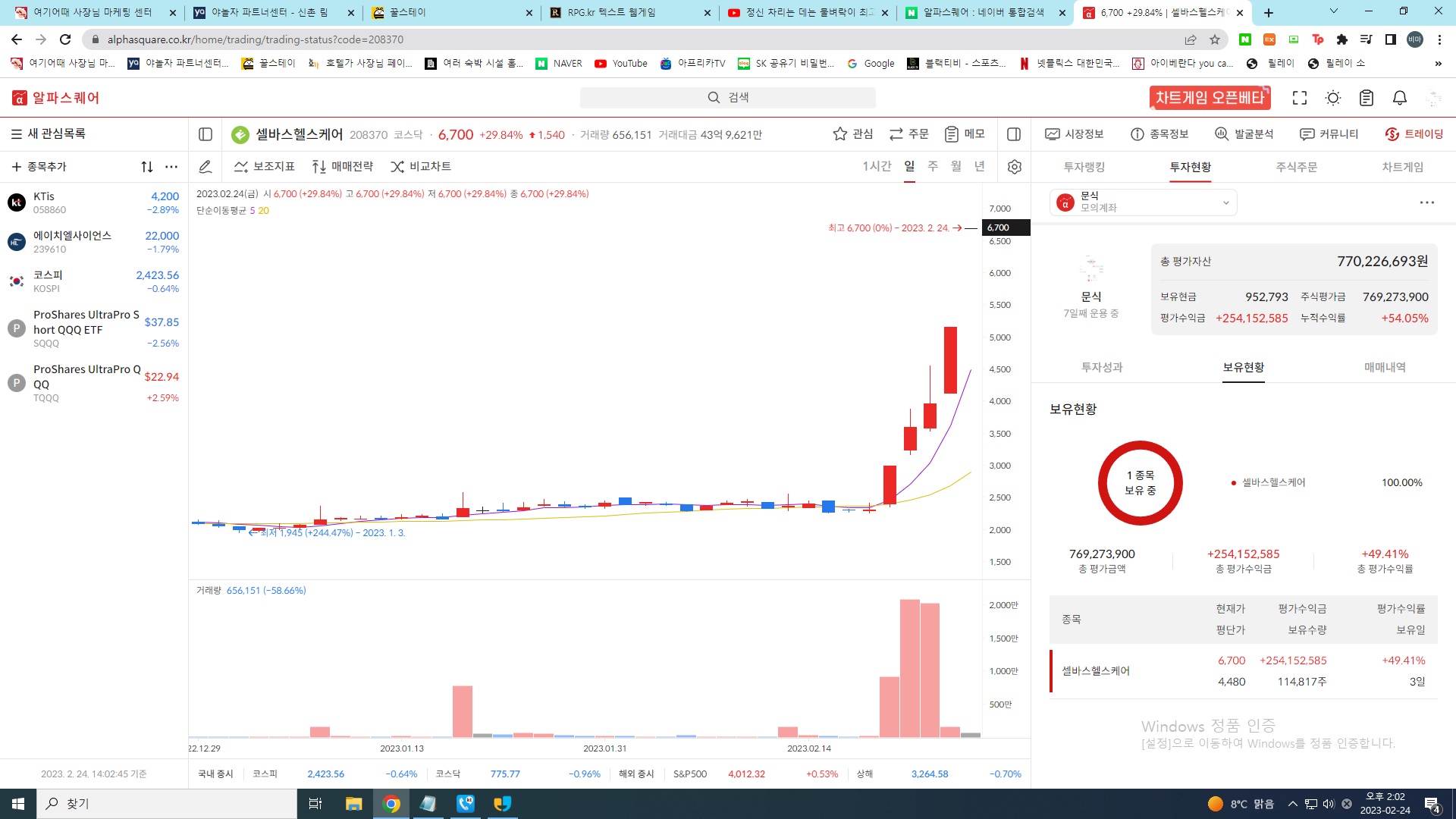Select 코스피 index in watchlist
1456x819 pixels.
(x=94, y=282)
